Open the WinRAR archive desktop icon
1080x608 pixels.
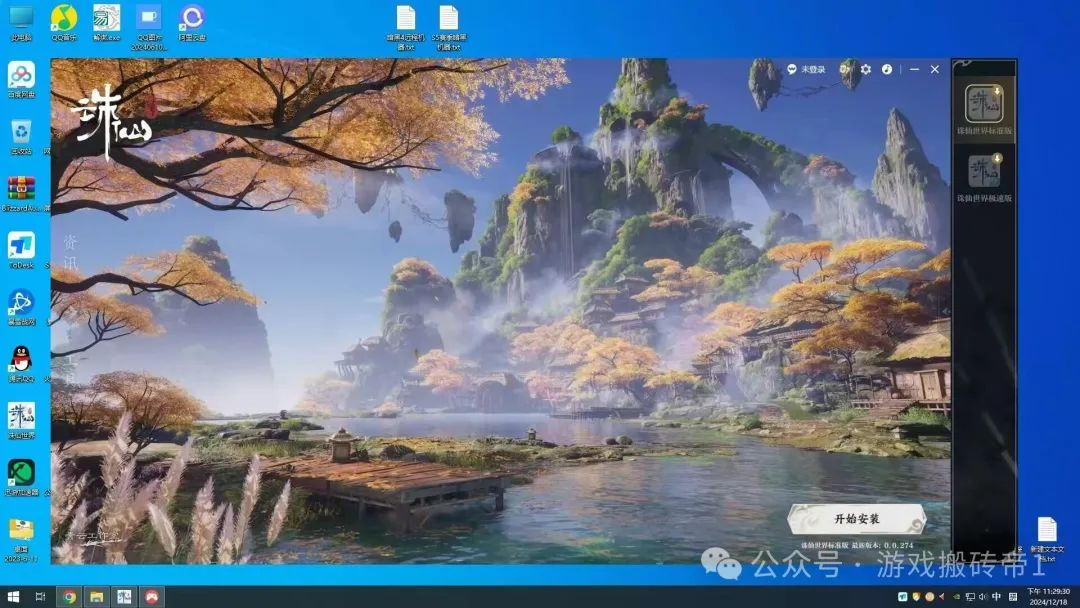pos(21,194)
